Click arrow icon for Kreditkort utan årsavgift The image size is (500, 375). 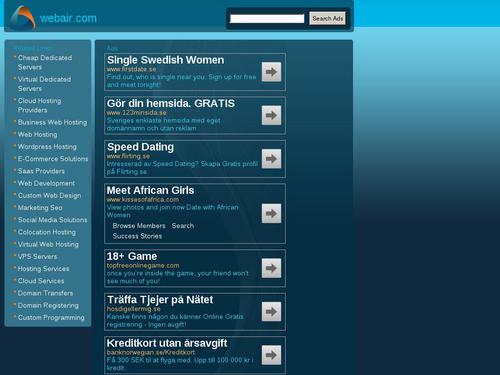click(271, 355)
